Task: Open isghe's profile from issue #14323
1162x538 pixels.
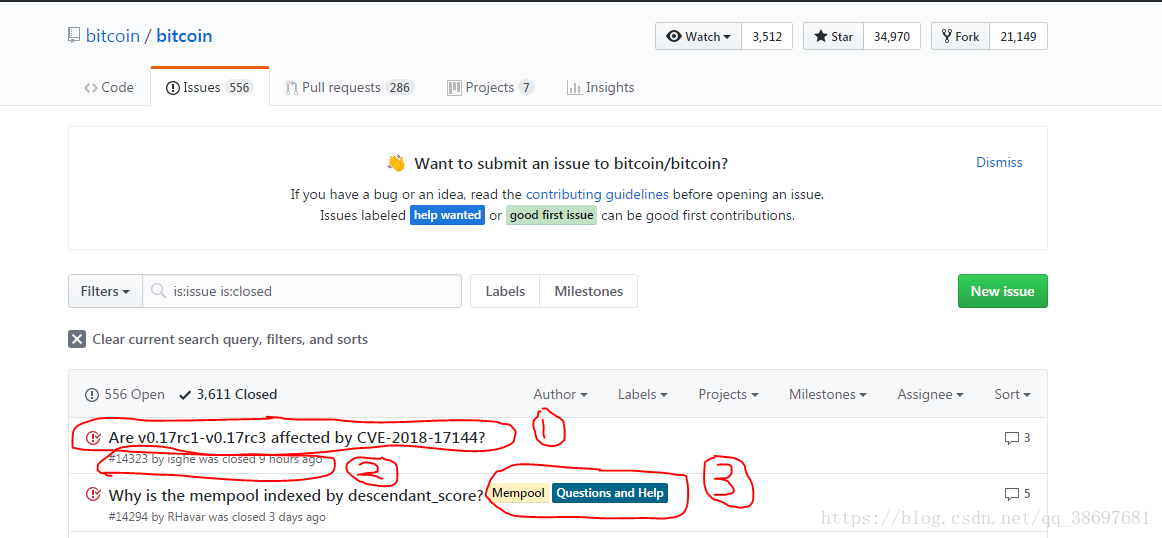Action: (x=182, y=459)
